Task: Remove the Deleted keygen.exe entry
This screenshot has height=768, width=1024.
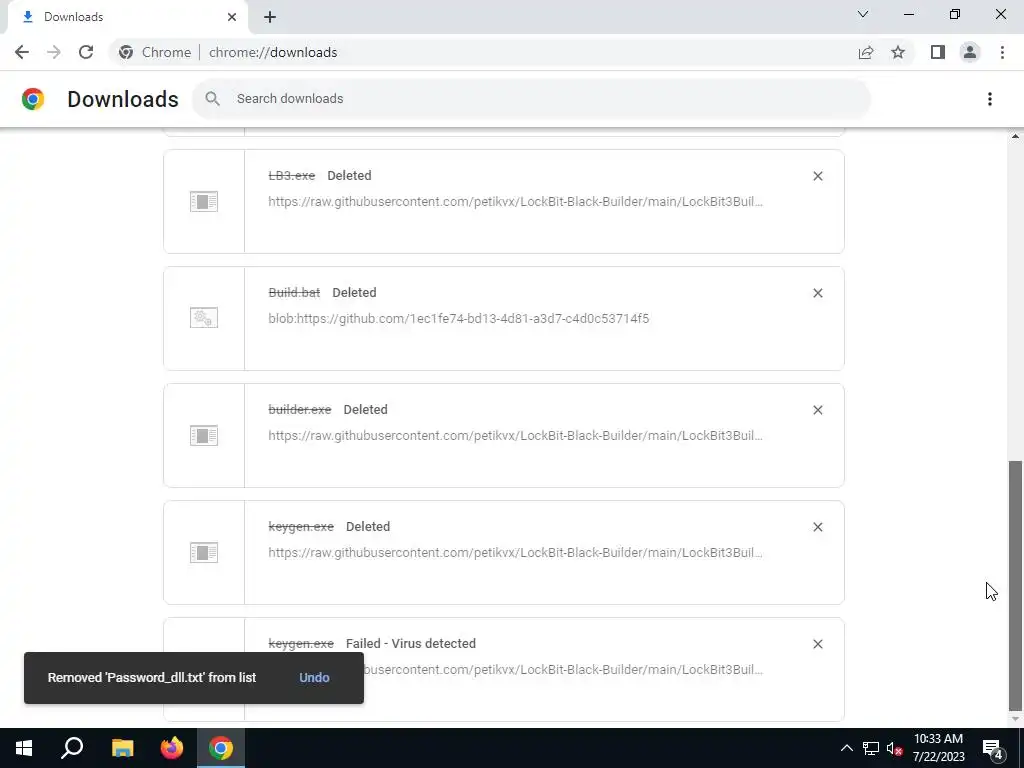Action: [818, 527]
